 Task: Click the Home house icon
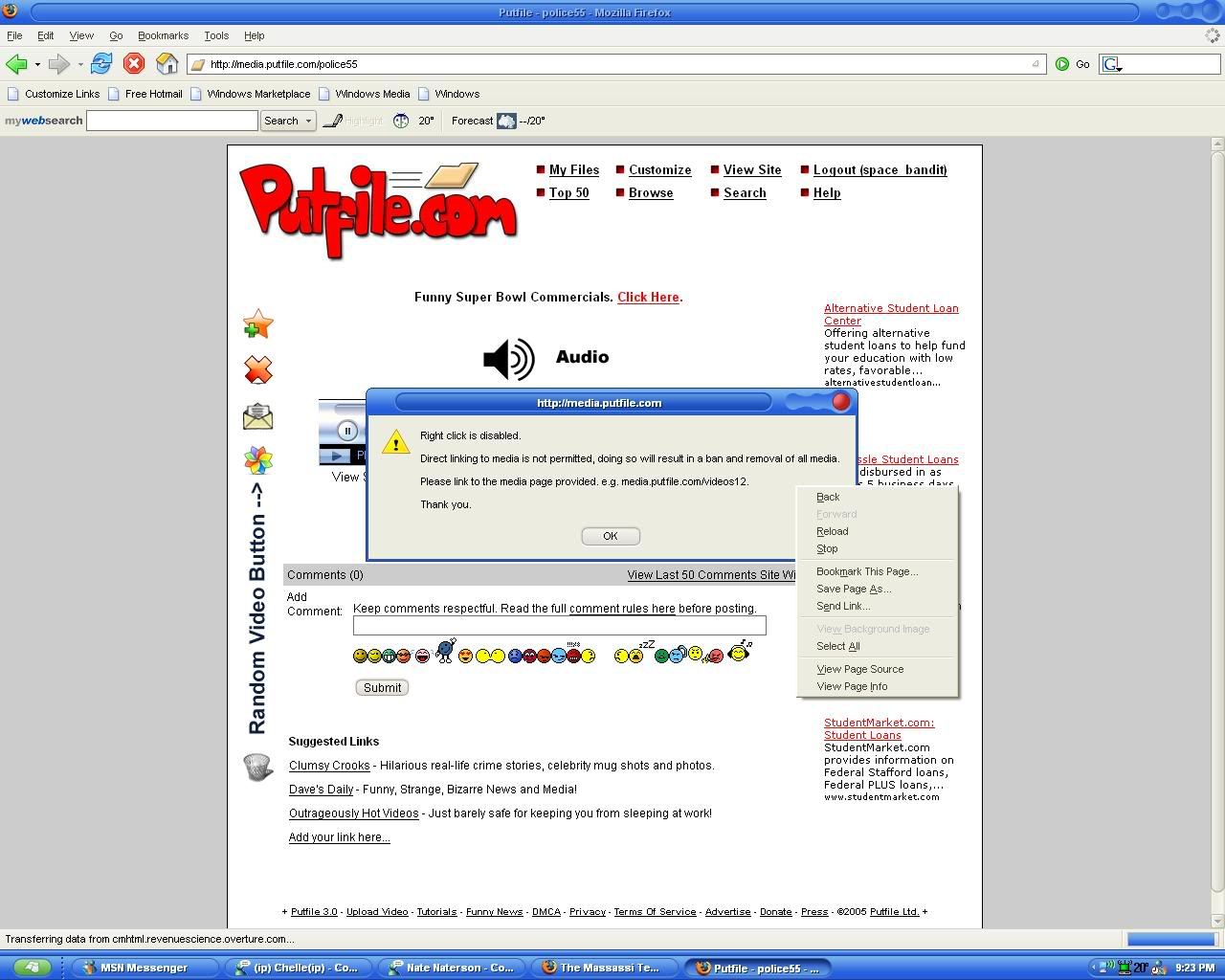point(167,64)
